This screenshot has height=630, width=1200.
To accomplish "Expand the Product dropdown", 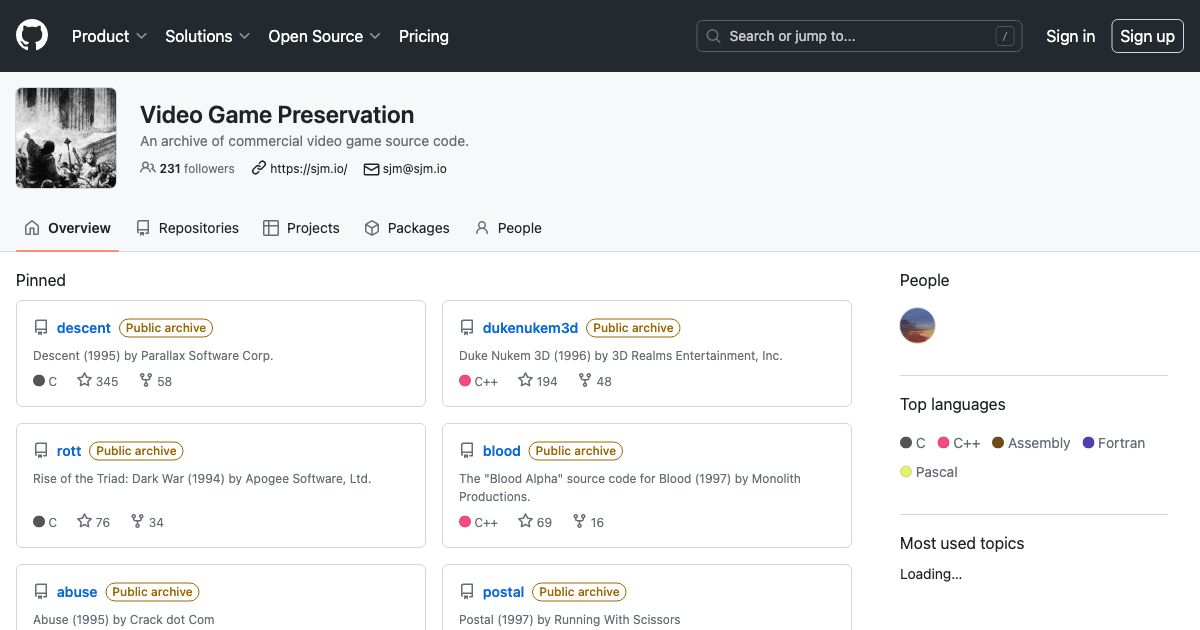I will [x=108, y=36].
